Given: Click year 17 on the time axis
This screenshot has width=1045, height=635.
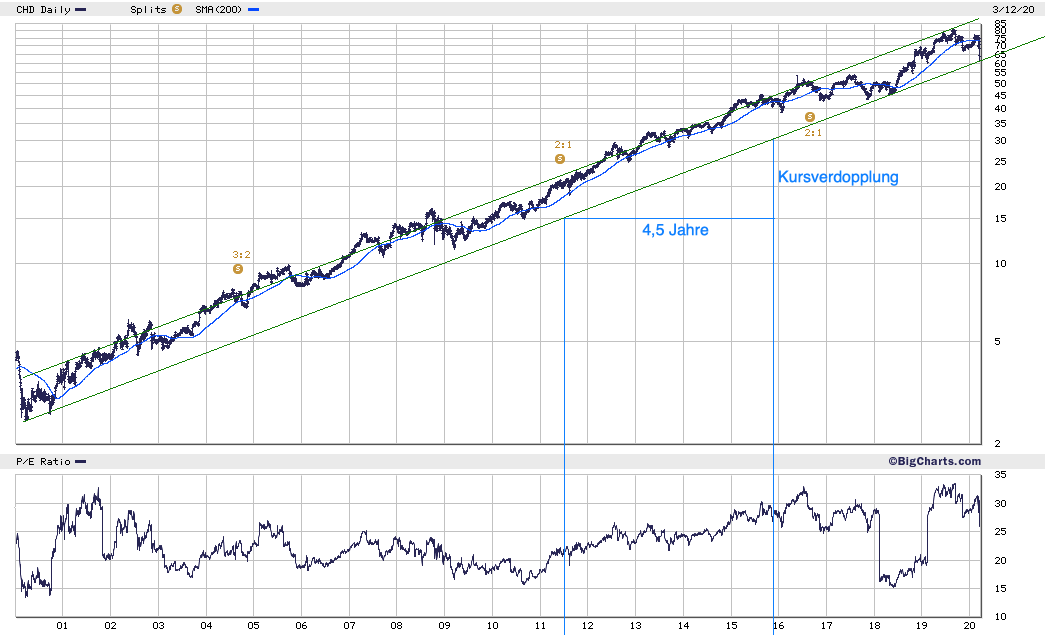Looking at the screenshot, I should 826,626.
